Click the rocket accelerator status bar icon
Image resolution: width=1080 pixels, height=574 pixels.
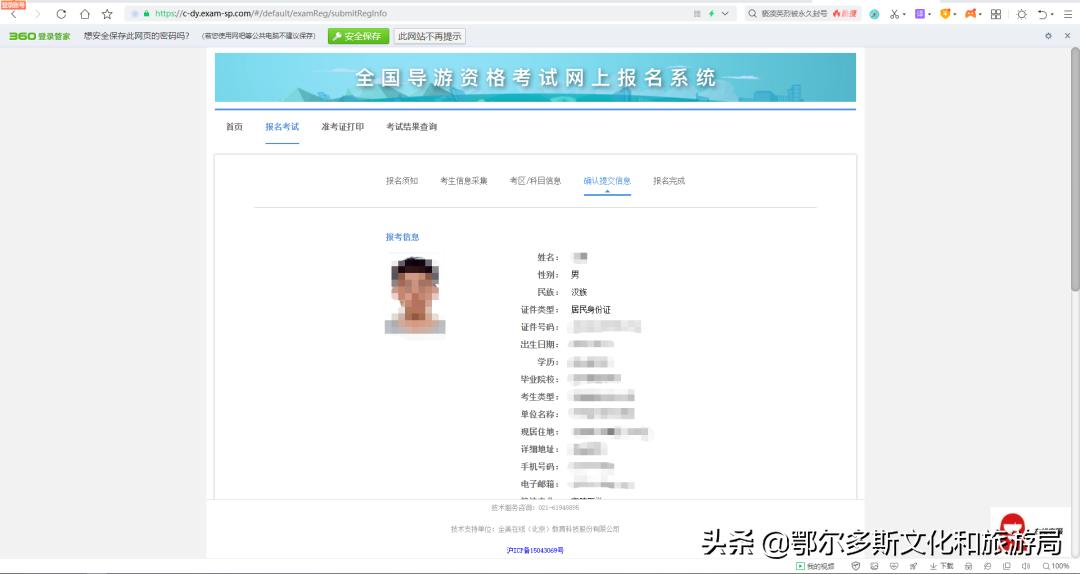913,566
